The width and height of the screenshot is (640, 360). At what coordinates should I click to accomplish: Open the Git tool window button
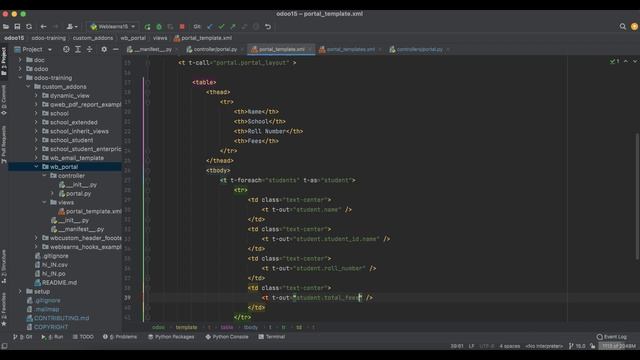(22, 337)
